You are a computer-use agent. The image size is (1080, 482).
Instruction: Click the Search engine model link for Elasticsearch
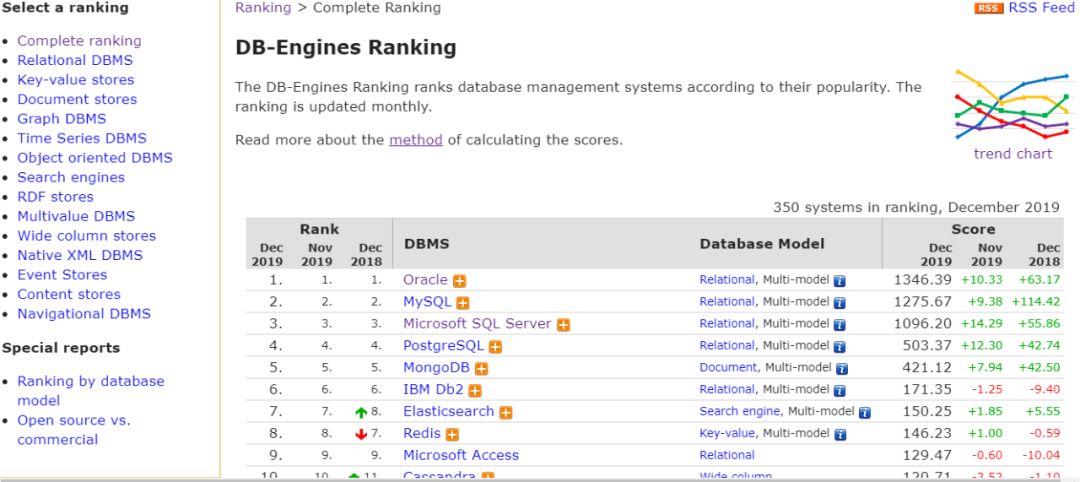(740, 411)
